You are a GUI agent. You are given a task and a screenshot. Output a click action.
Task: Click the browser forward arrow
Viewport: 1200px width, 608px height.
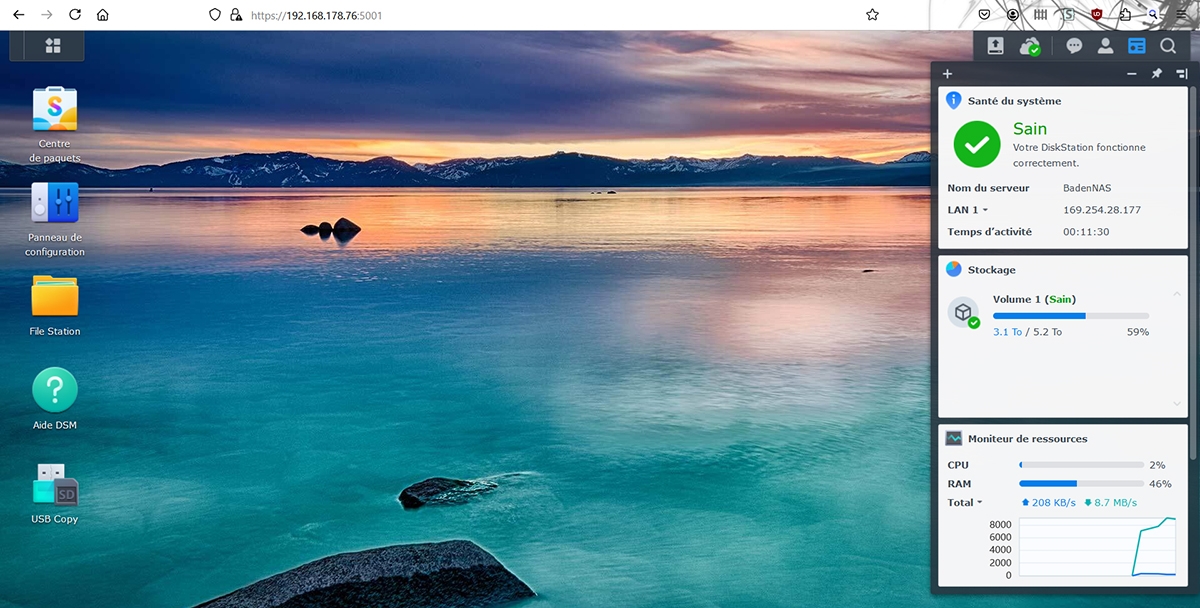46,15
